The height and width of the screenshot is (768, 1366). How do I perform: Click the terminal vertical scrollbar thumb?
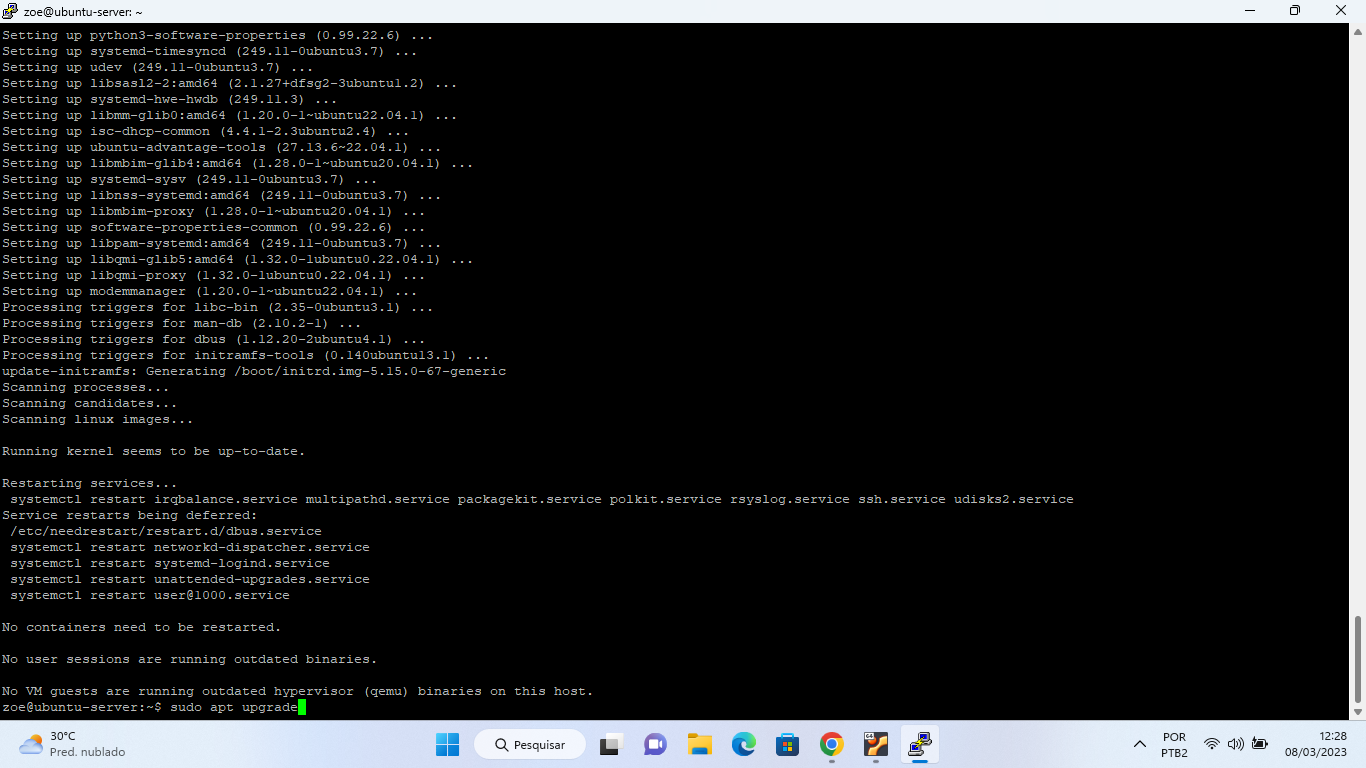(1358, 659)
